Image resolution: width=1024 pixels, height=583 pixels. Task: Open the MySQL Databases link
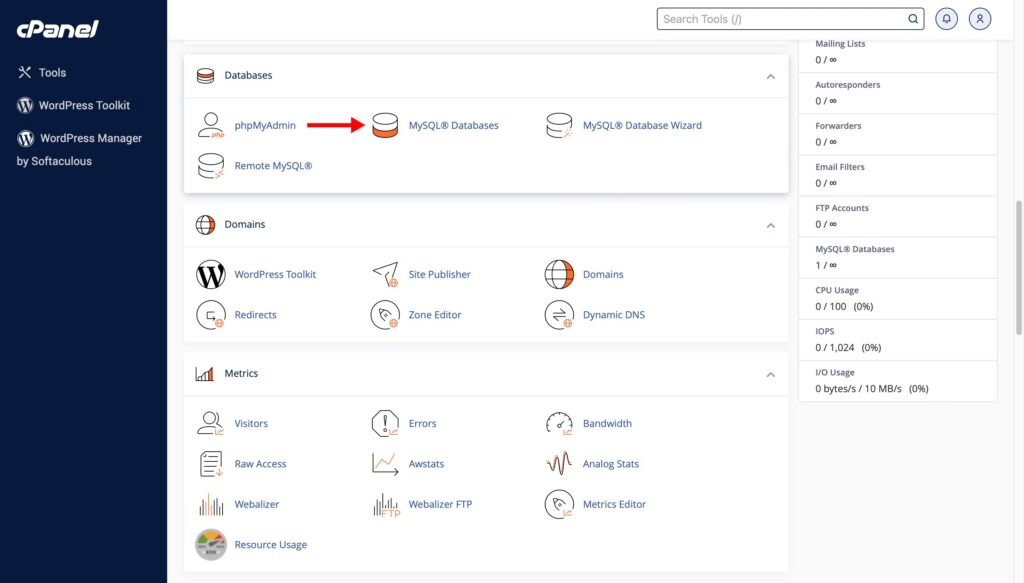[x=453, y=125]
